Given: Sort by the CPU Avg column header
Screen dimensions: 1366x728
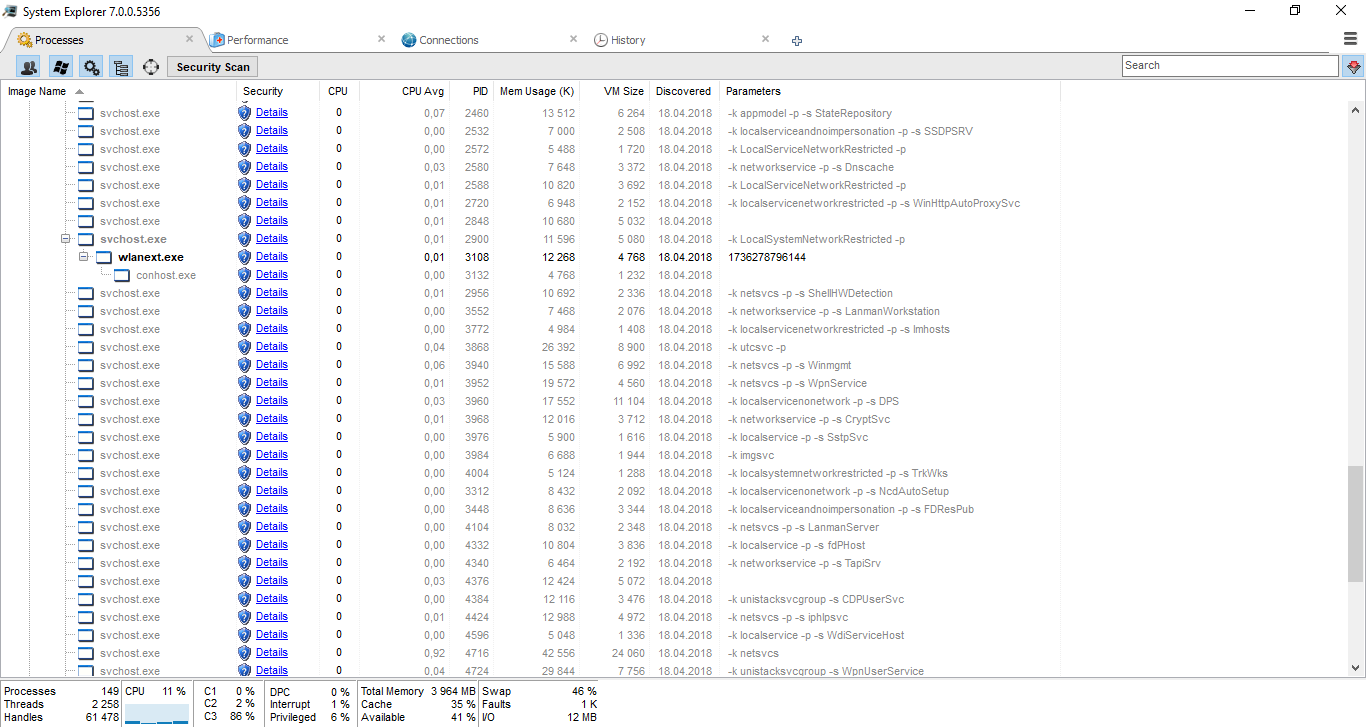Looking at the screenshot, I should tap(422, 91).
